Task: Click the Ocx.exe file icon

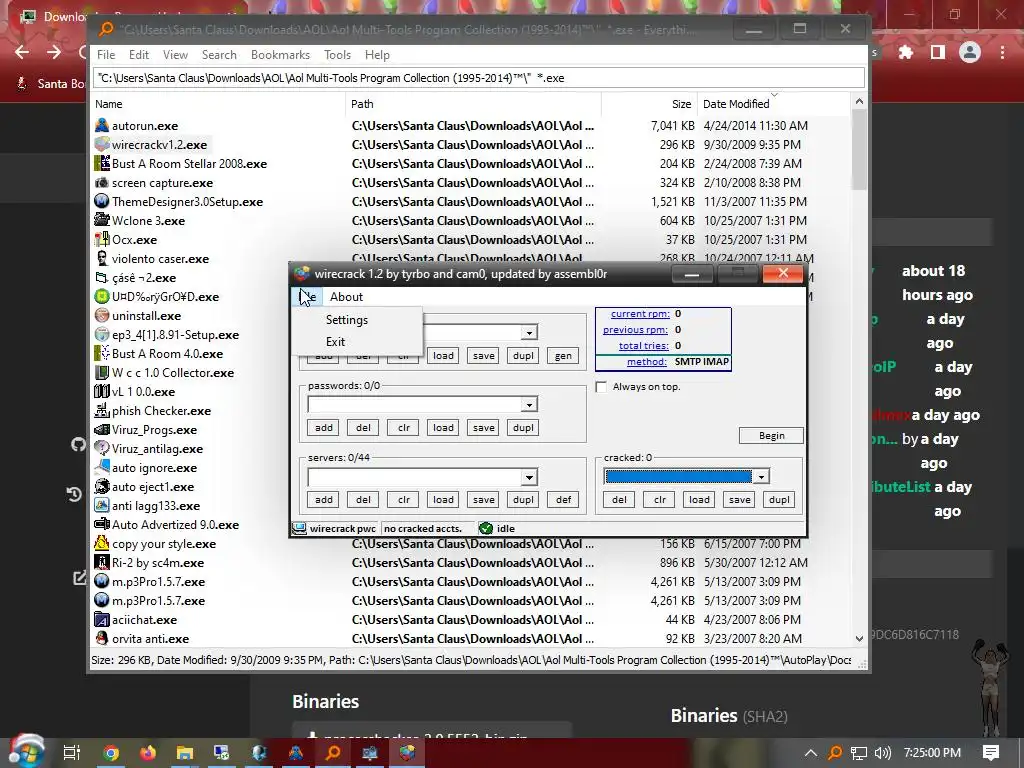Action: pyautogui.click(x=102, y=240)
